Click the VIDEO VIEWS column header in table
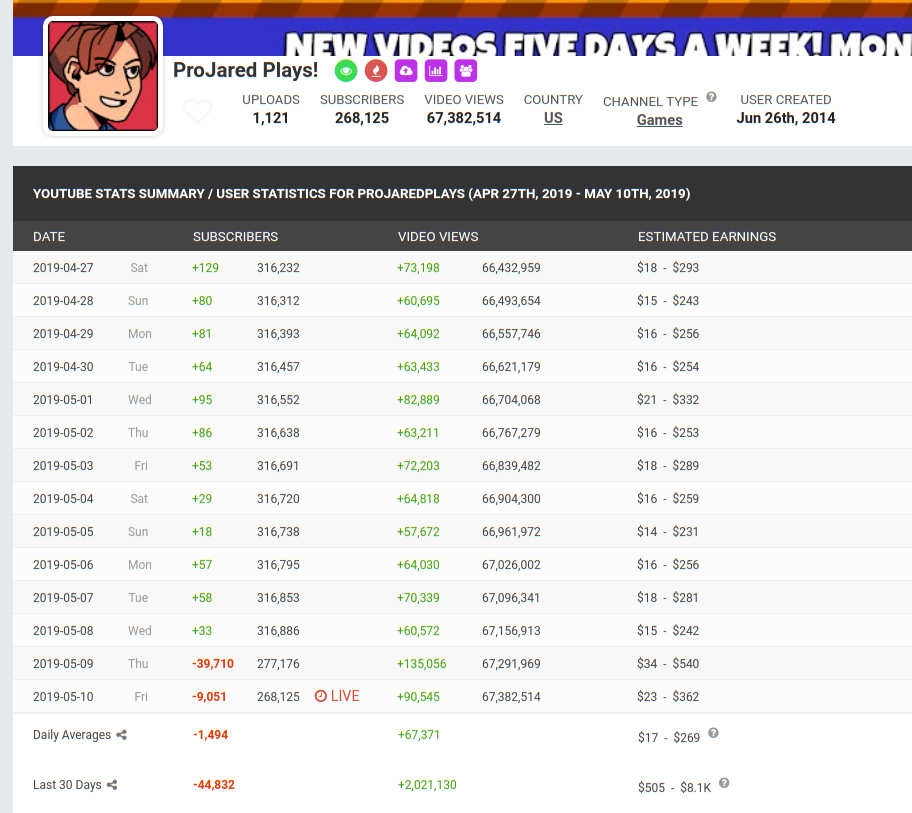The height and width of the screenshot is (813, 912). [x=438, y=237]
